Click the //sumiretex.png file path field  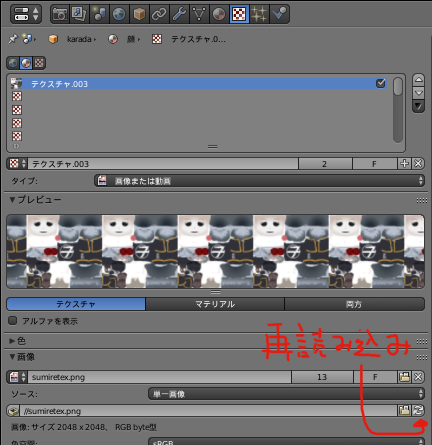tap(209, 411)
